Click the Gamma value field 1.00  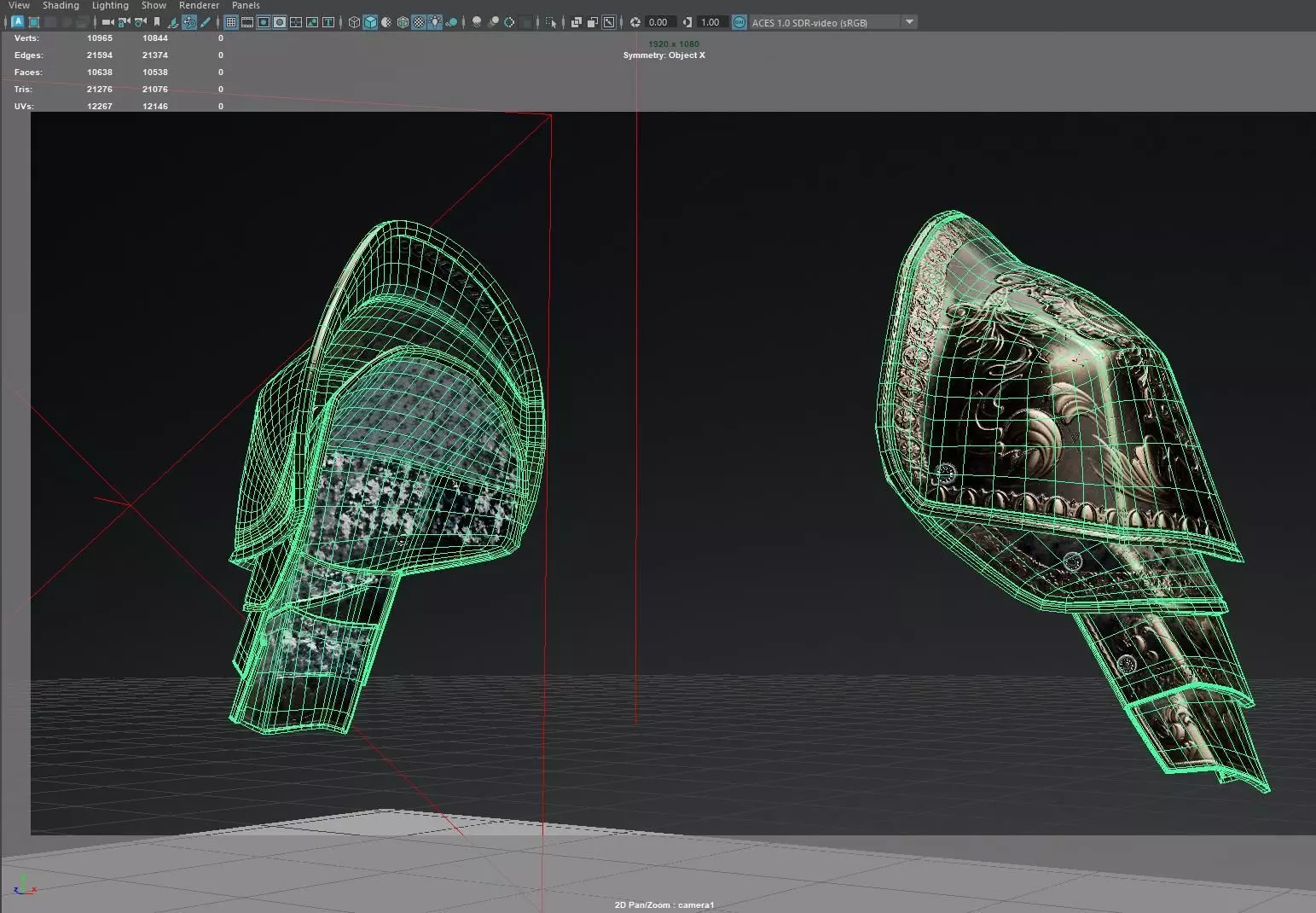[712, 22]
